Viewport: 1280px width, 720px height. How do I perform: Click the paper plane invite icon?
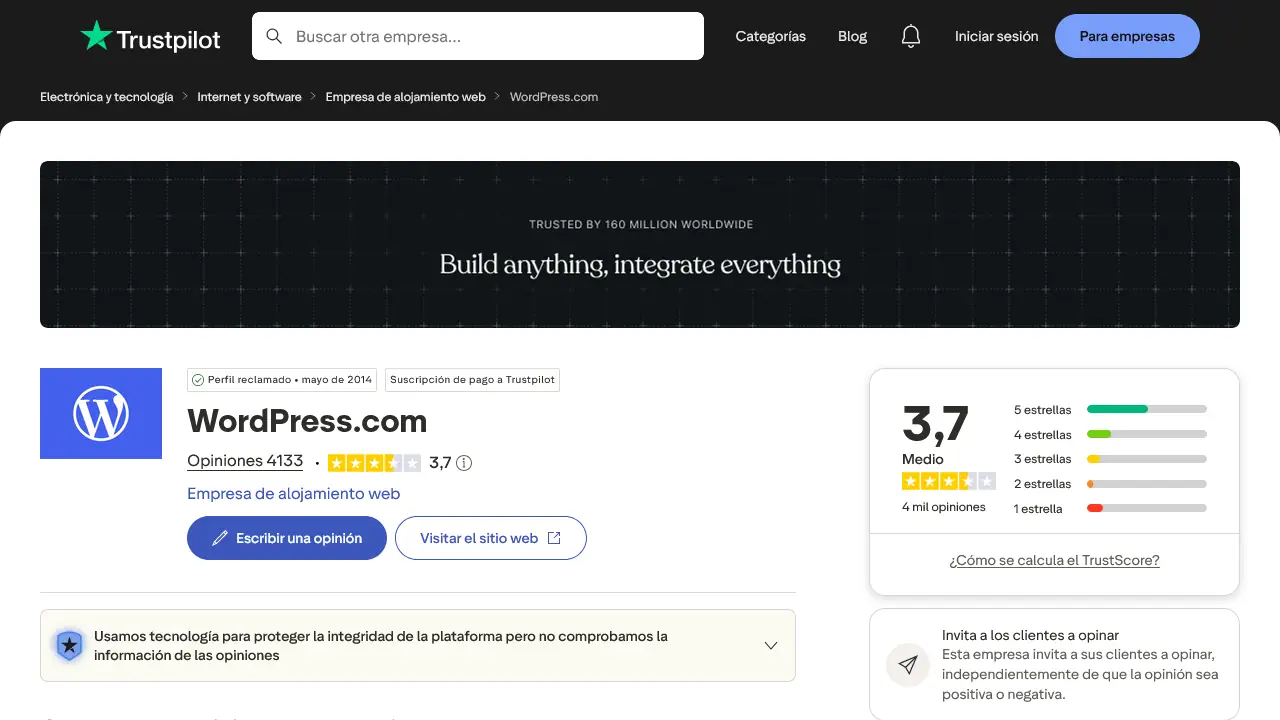(x=908, y=665)
